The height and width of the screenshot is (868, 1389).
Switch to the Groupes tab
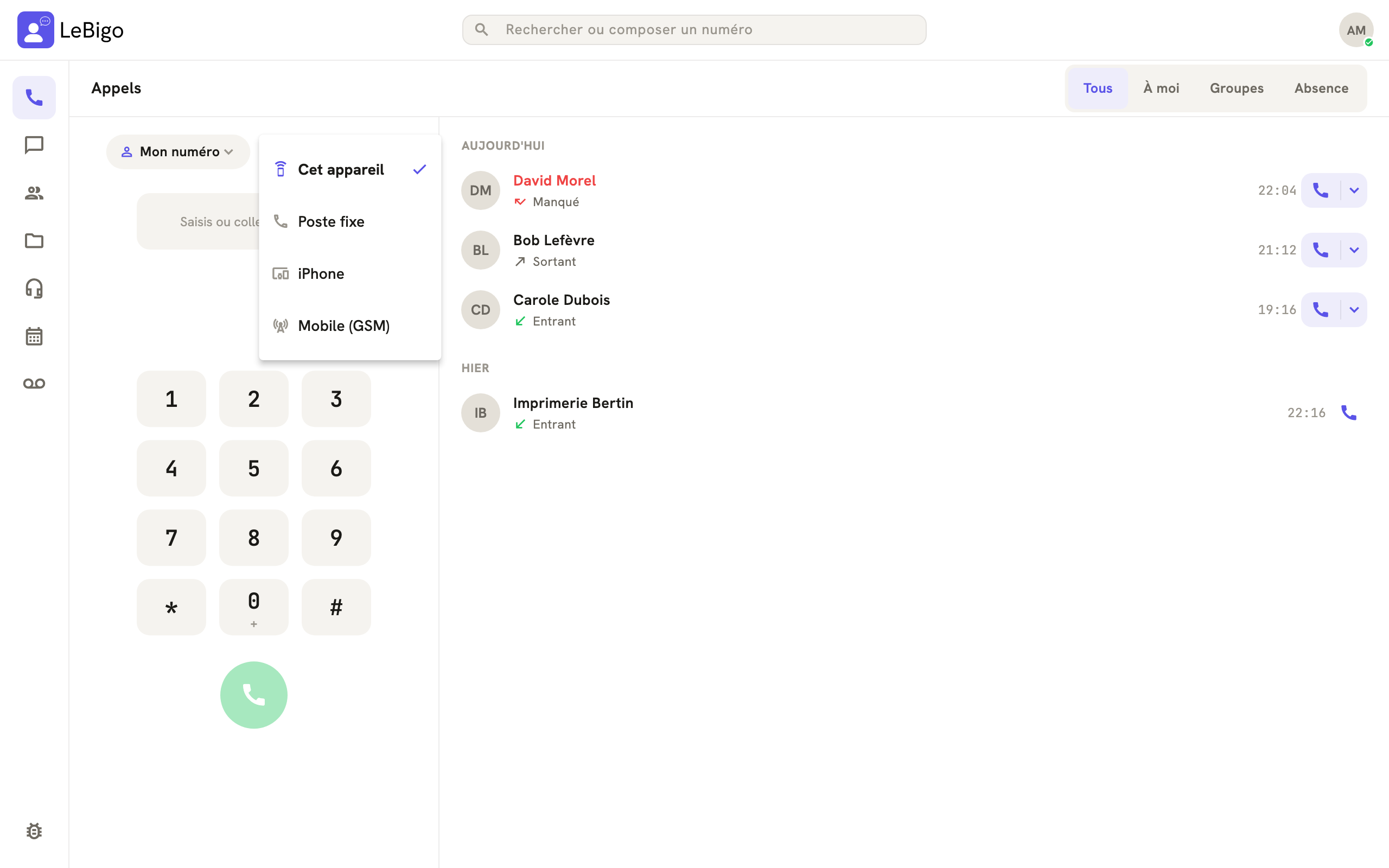tap(1237, 88)
